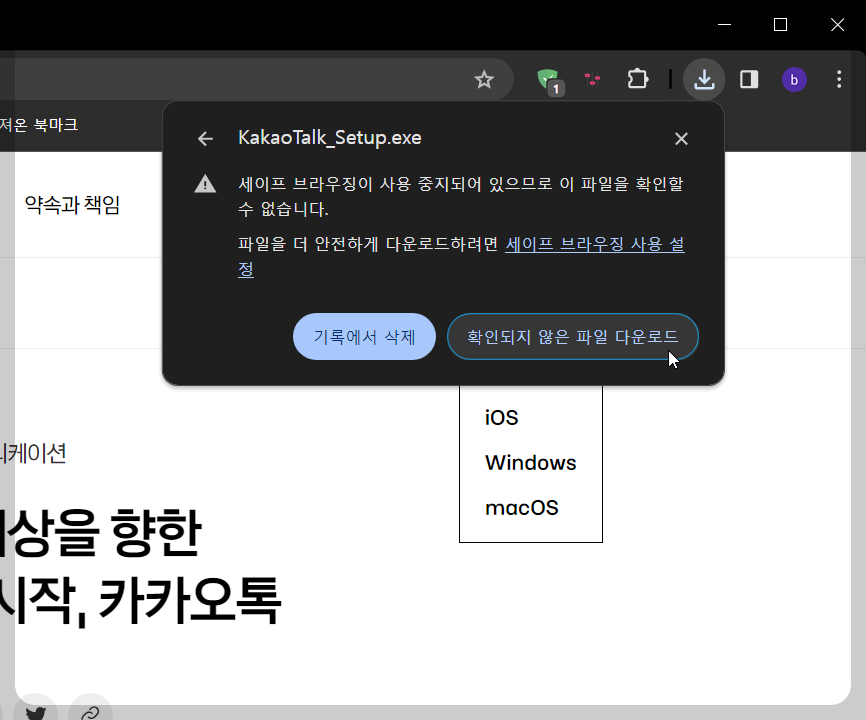Go back using the download popup arrow
The height and width of the screenshot is (720, 866).
[205, 139]
